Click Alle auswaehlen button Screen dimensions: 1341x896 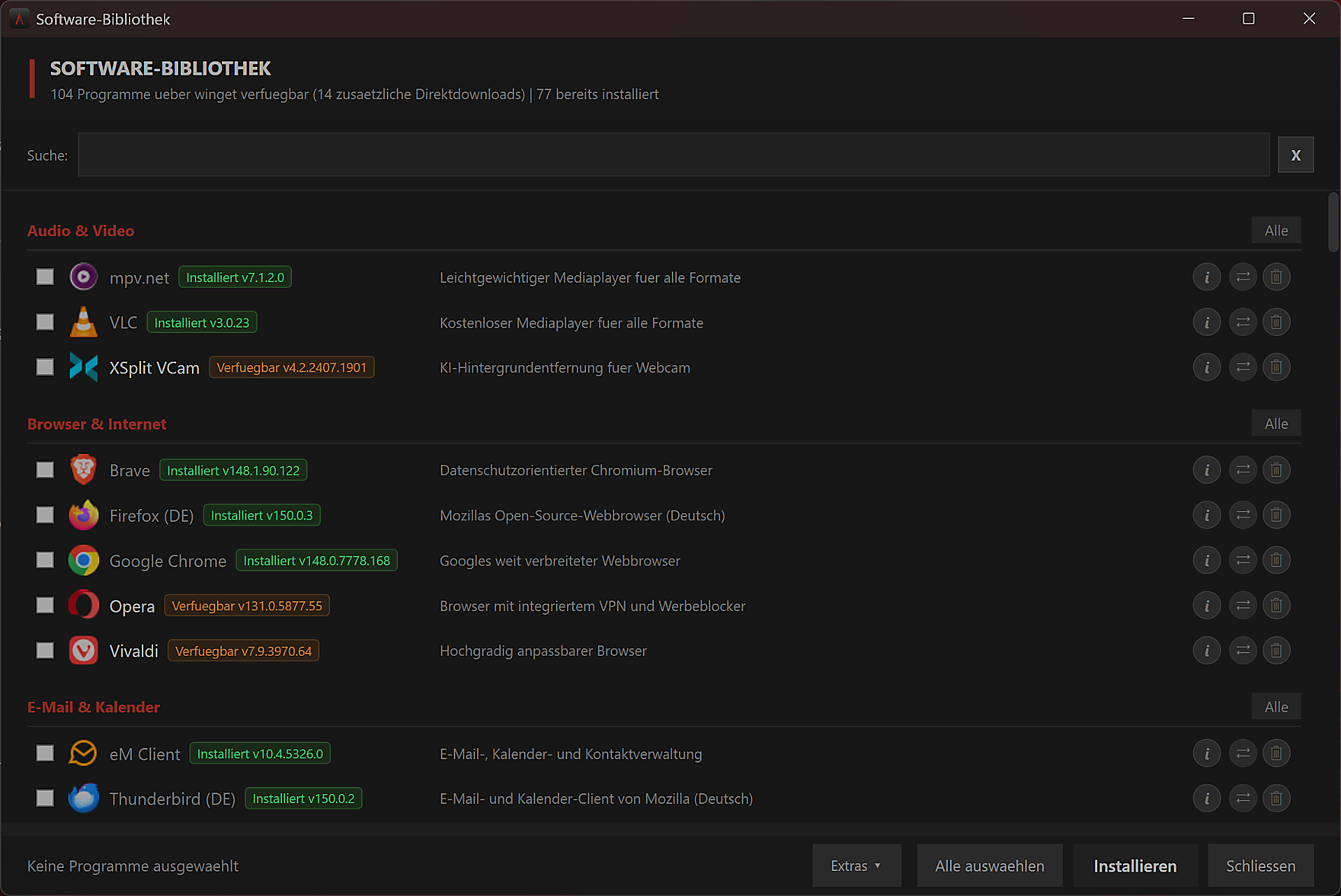pyautogui.click(x=990, y=866)
